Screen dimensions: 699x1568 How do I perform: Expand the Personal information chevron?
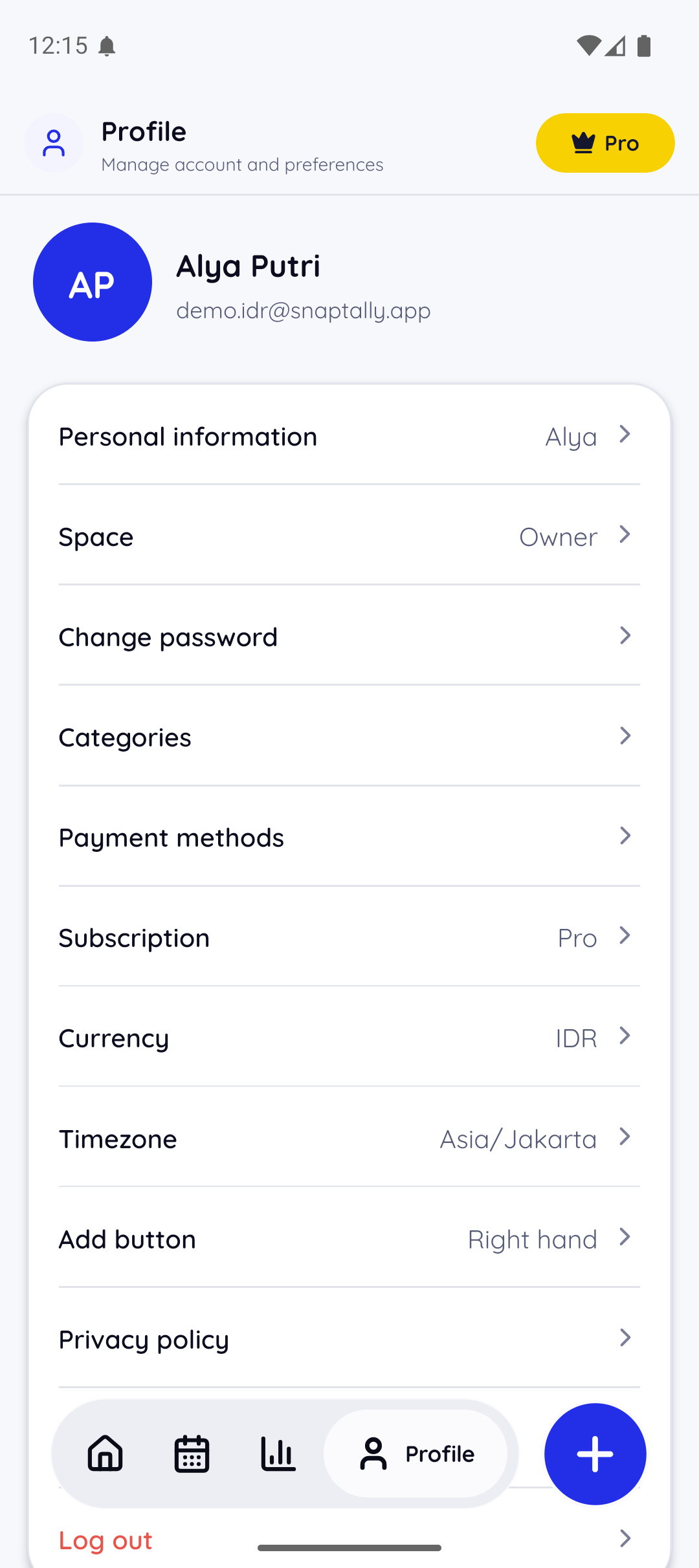point(625,434)
